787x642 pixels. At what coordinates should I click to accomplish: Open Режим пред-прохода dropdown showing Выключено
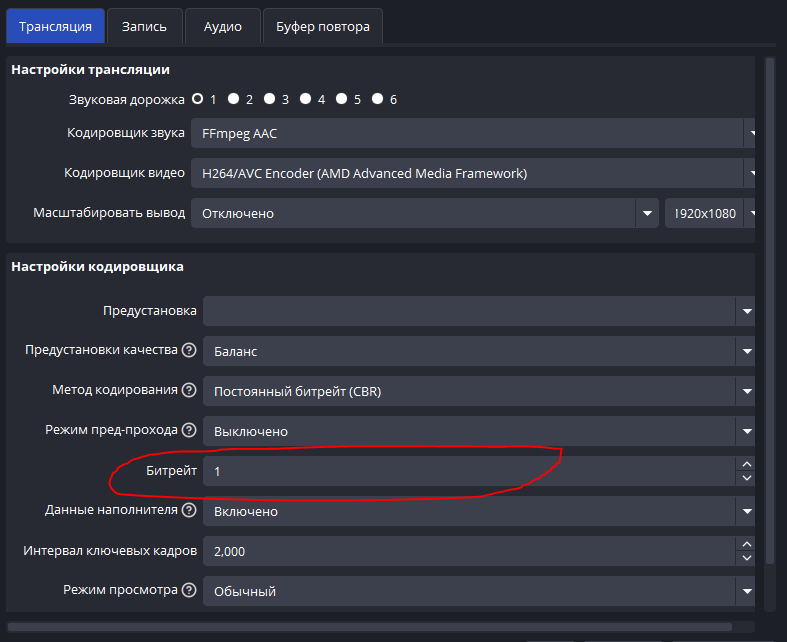click(x=479, y=431)
